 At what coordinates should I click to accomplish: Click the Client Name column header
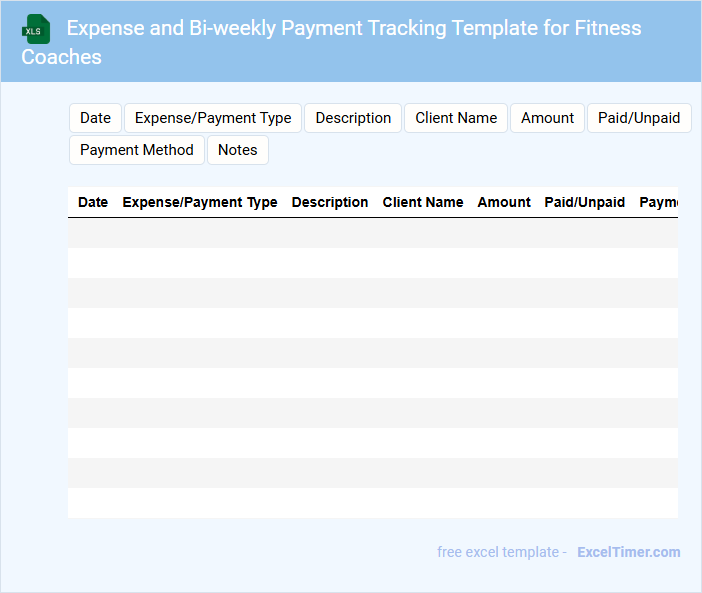[x=423, y=202]
